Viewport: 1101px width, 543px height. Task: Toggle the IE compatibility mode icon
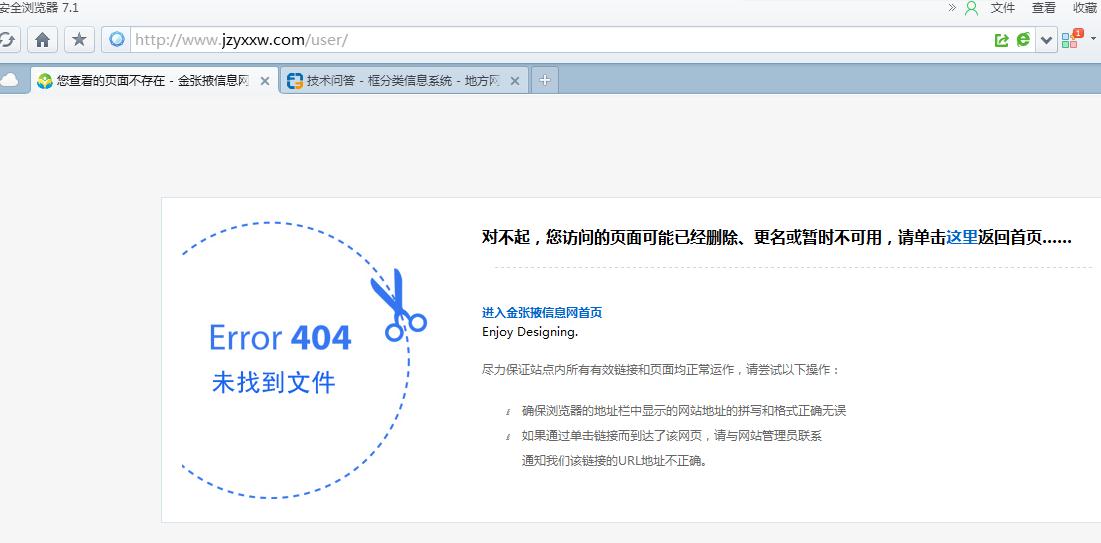click(1023, 40)
